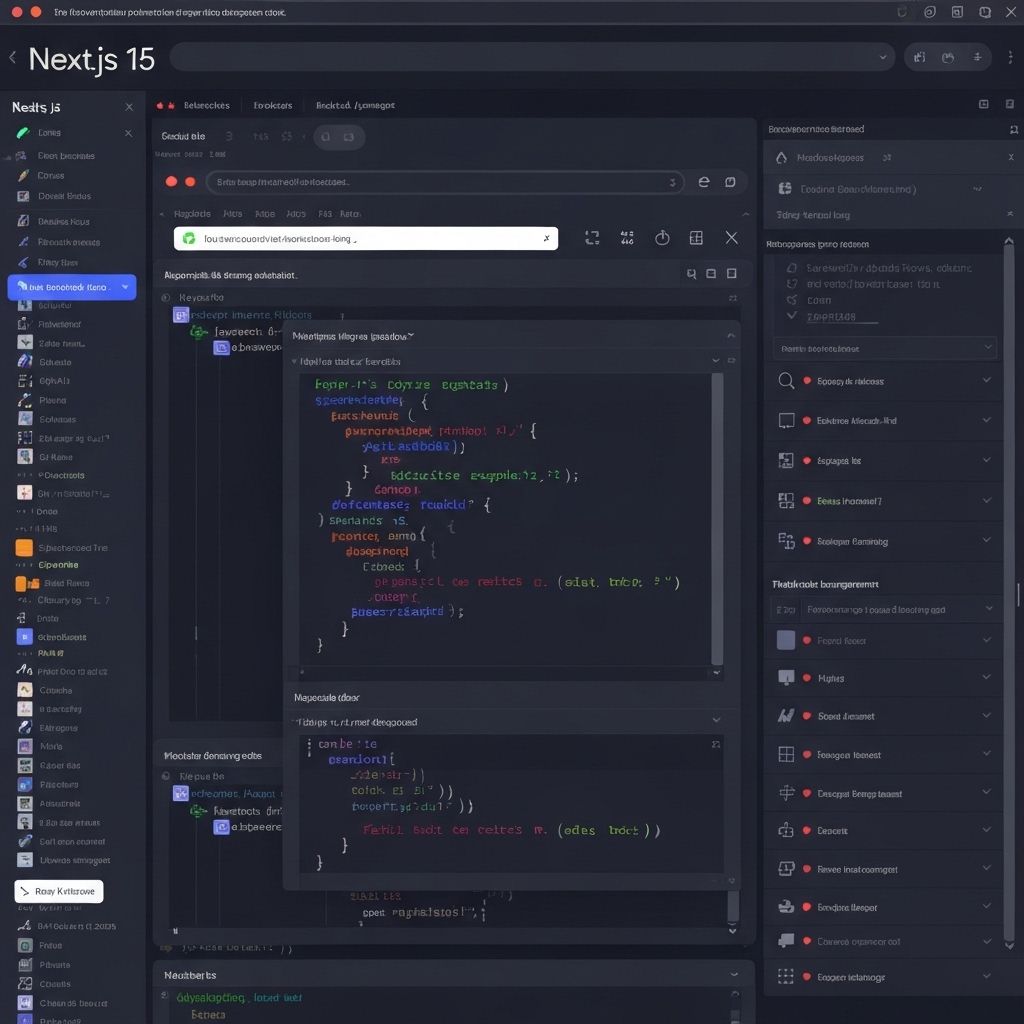Click the grid layout icon next to the power icon

coord(696,238)
